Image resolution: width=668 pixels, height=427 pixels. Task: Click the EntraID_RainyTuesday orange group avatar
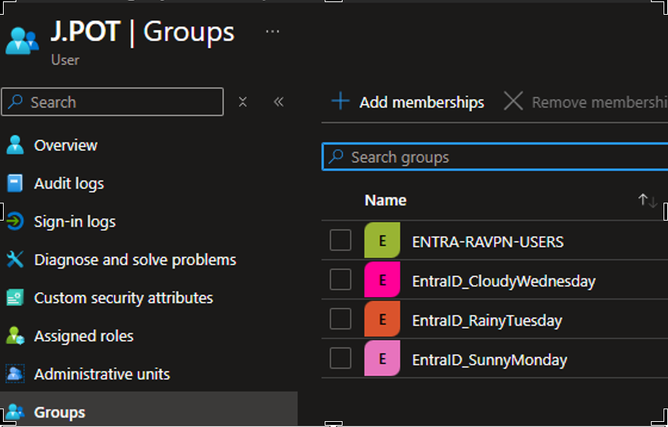pos(382,319)
